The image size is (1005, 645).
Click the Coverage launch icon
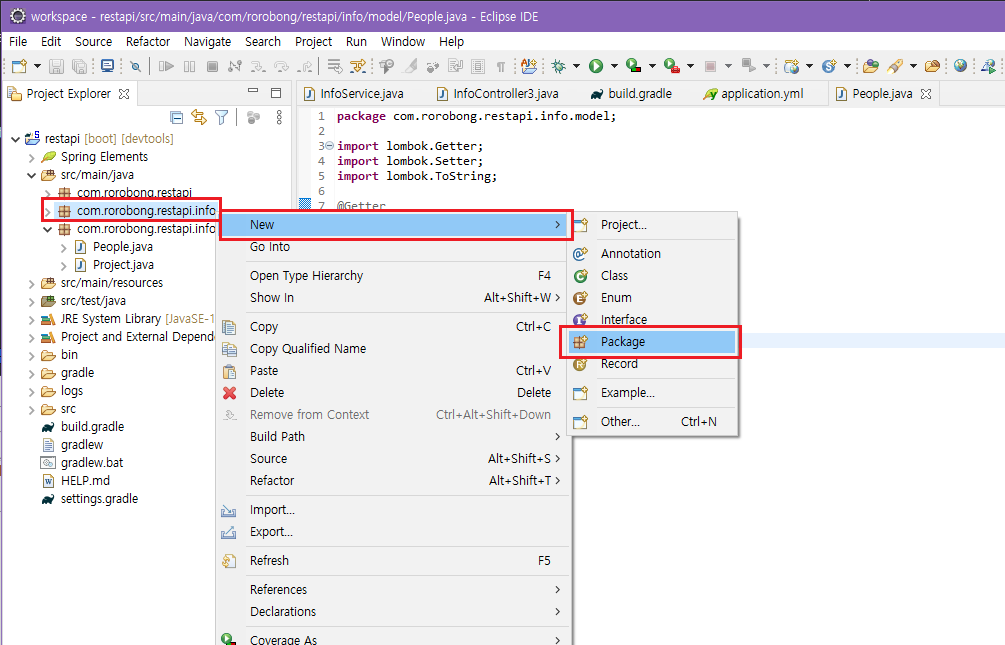click(633, 66)
